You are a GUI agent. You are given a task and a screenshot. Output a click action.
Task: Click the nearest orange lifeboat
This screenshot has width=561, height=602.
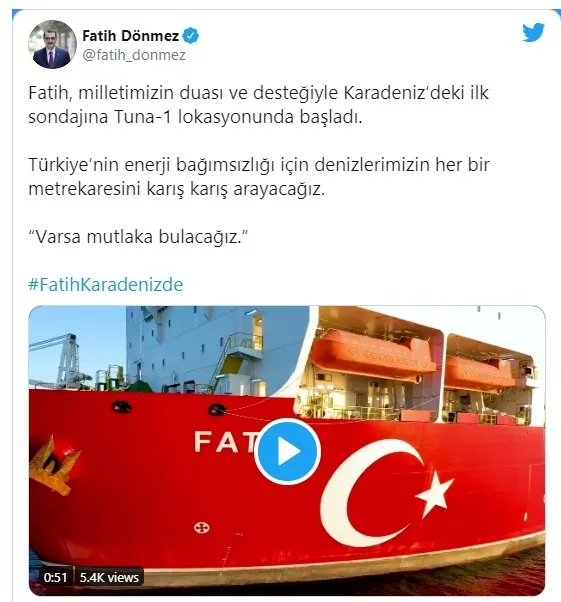pos(372,355)
